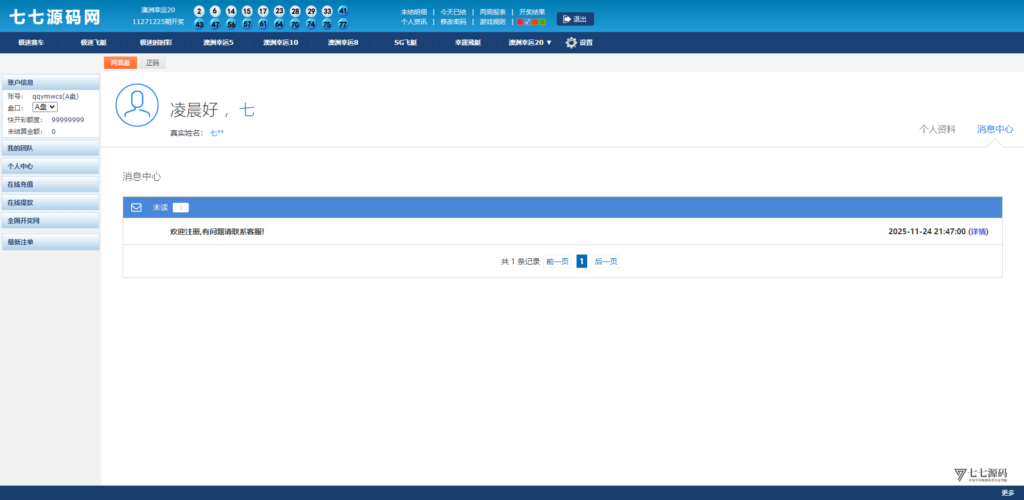Viewport: 1024px width, 500px height.
Task: Click the 未读 label
Action: pos(160,208)
